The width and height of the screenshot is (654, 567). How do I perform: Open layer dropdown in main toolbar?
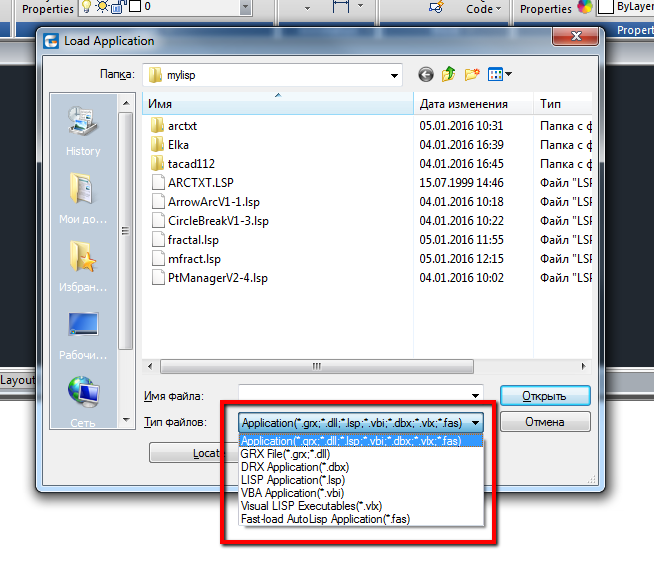point(245,7)
